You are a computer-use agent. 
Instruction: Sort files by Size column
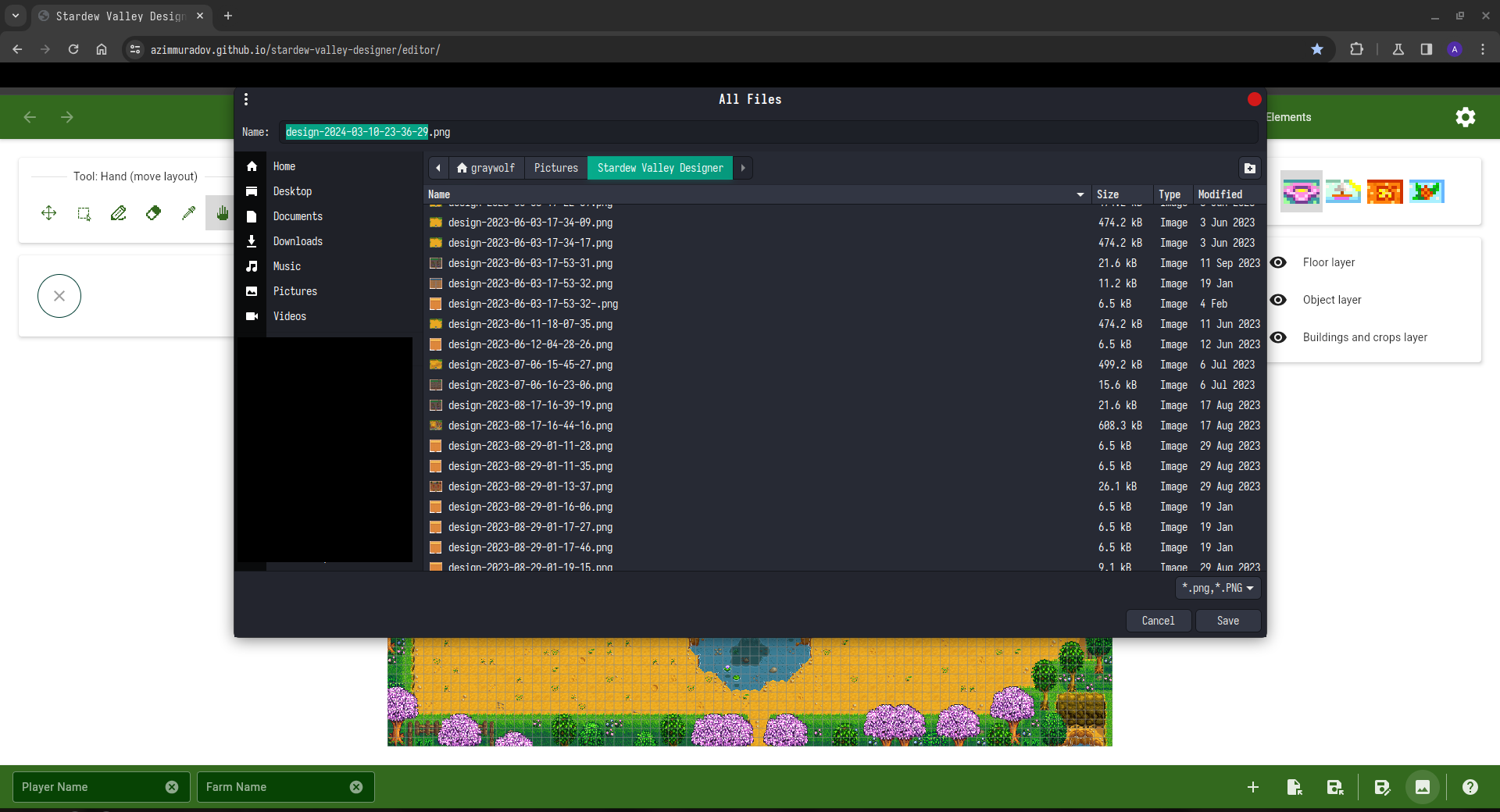[x=1122, y=194]
